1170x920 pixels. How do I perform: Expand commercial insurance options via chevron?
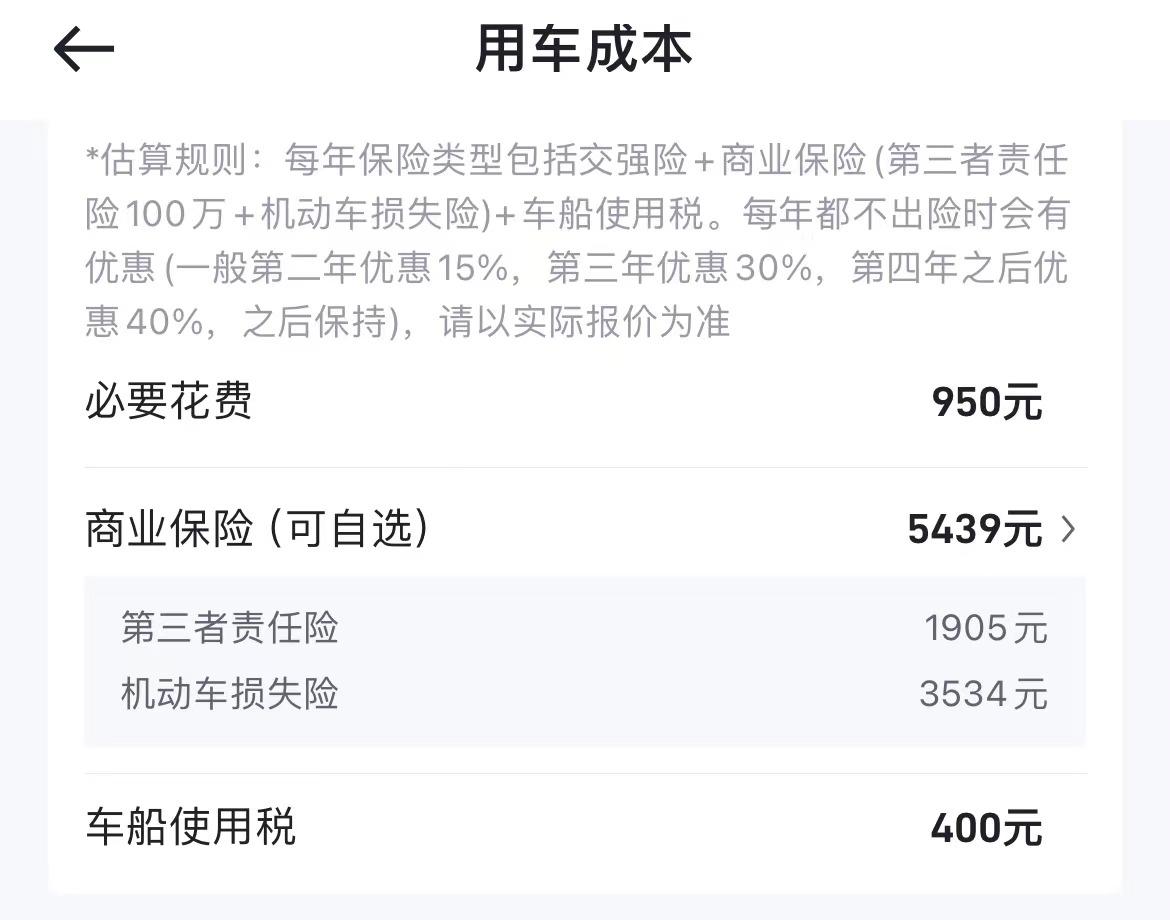(1068, 529)
